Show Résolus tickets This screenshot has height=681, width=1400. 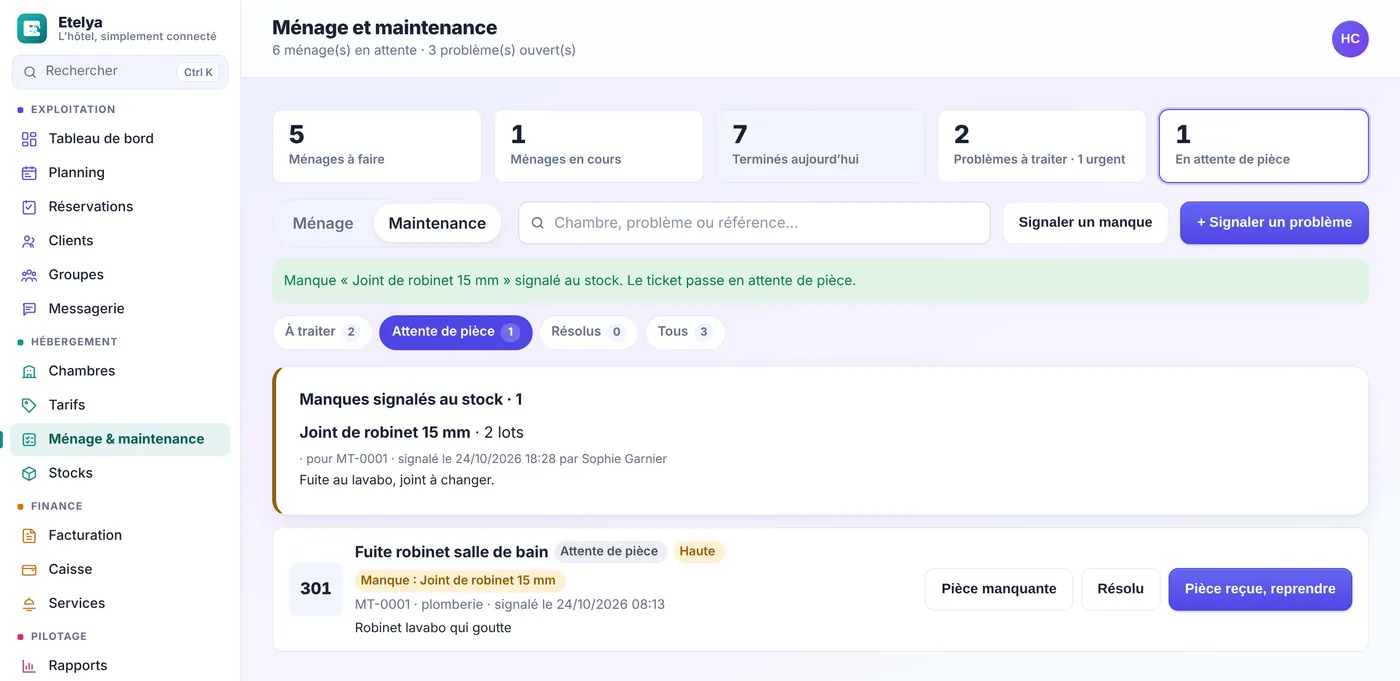(589, 332)
